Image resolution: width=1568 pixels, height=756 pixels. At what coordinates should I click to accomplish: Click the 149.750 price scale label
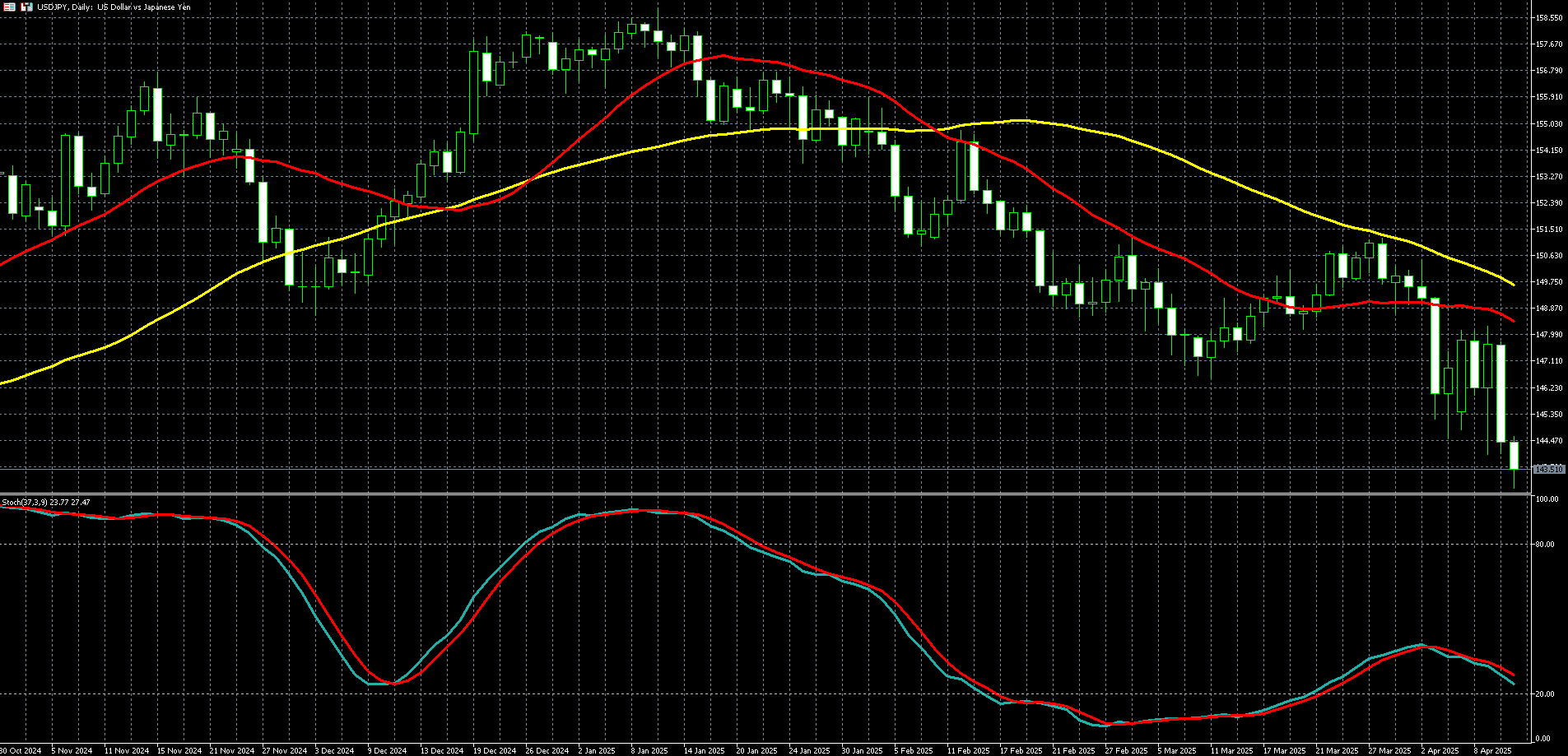coord(1549,281)
